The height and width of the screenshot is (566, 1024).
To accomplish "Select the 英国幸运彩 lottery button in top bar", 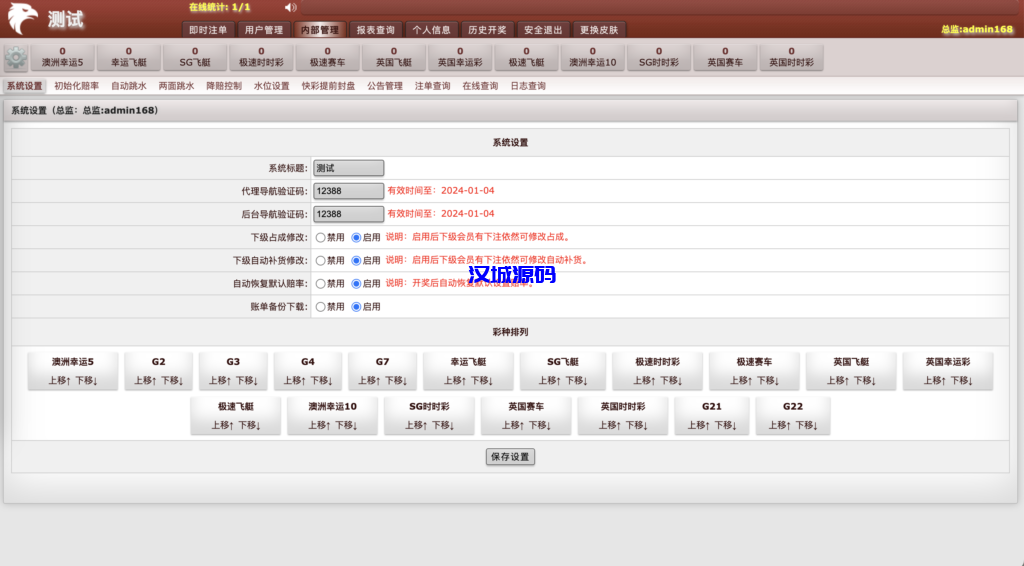I will (460, 57).
